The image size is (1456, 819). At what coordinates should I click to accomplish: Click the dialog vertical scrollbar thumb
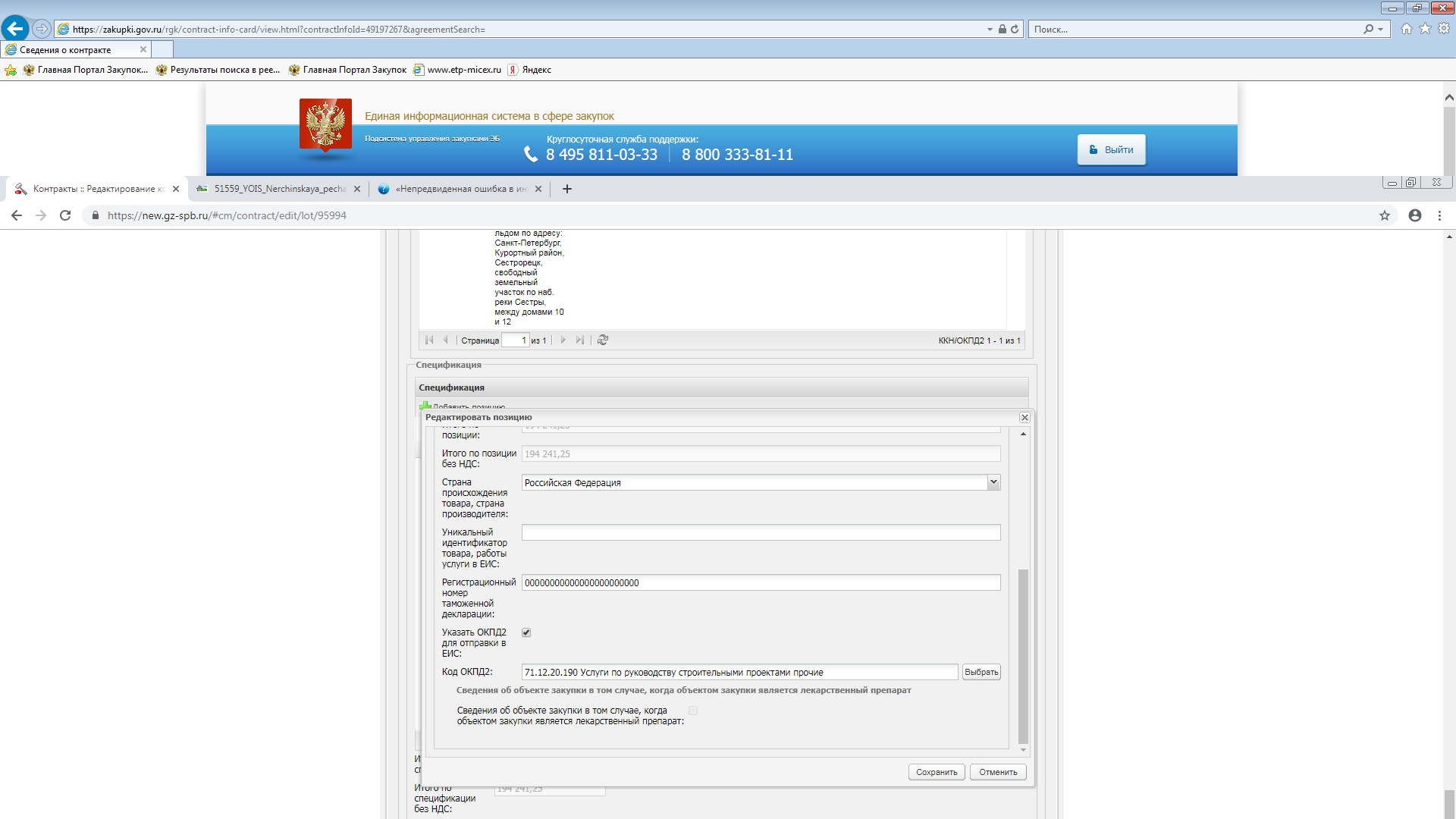[x=1023, y=656]
